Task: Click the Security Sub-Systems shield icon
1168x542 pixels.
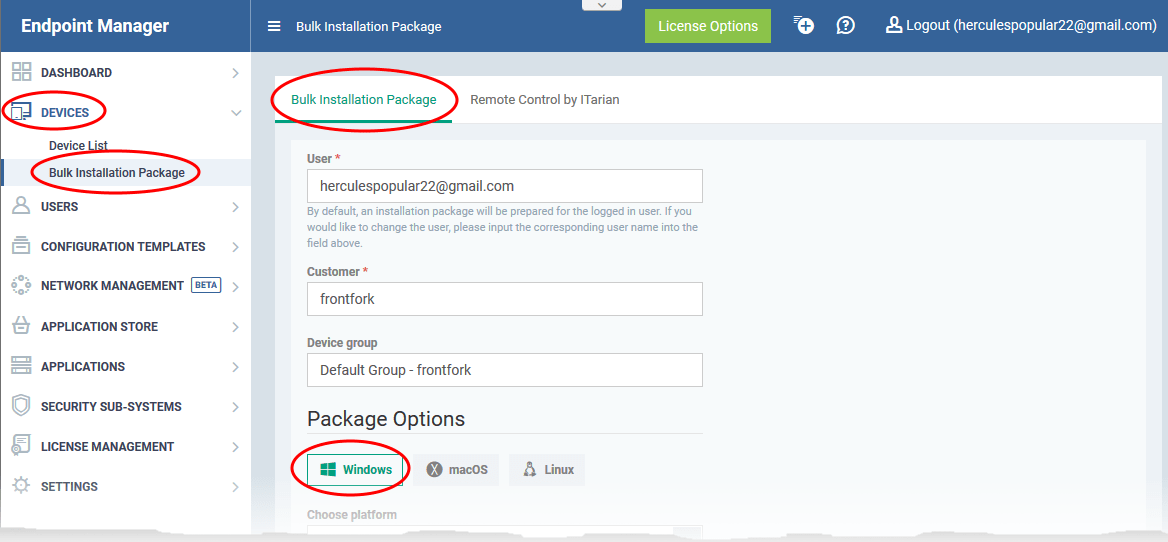Action: [22, 406]
